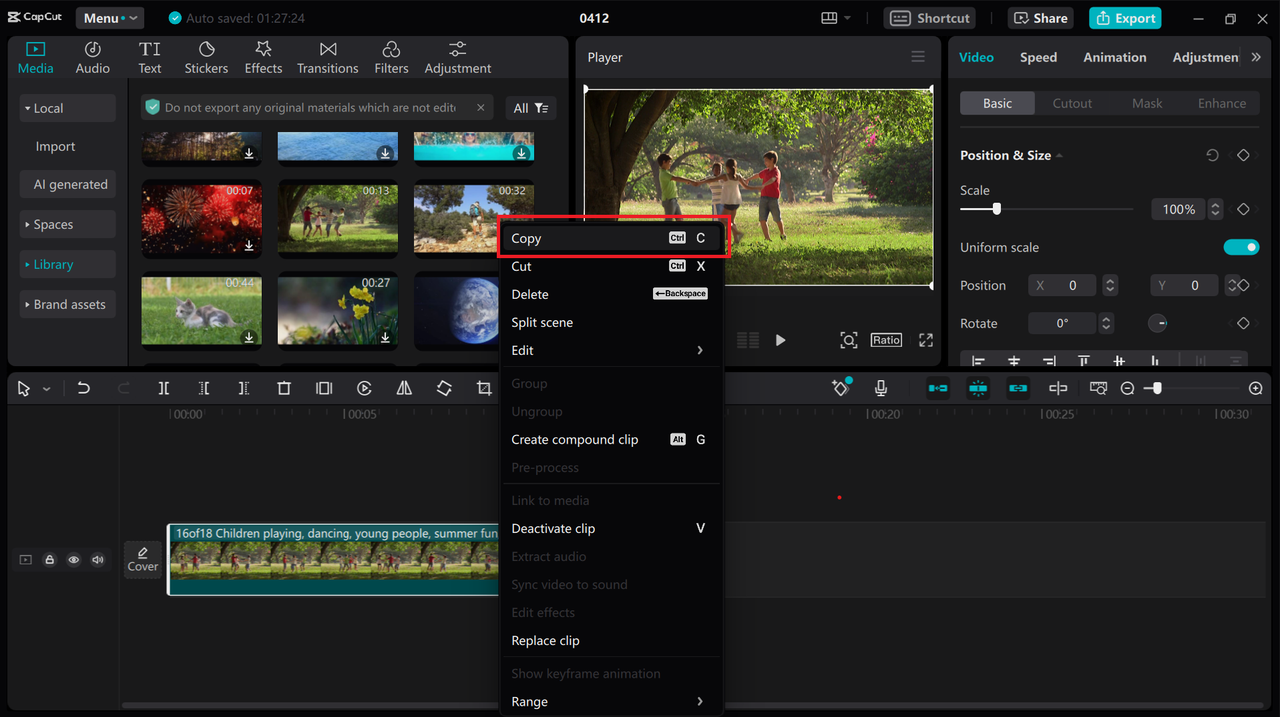
Task: Switch to the Cutout sub-tab
Action: click(1072, 103)
